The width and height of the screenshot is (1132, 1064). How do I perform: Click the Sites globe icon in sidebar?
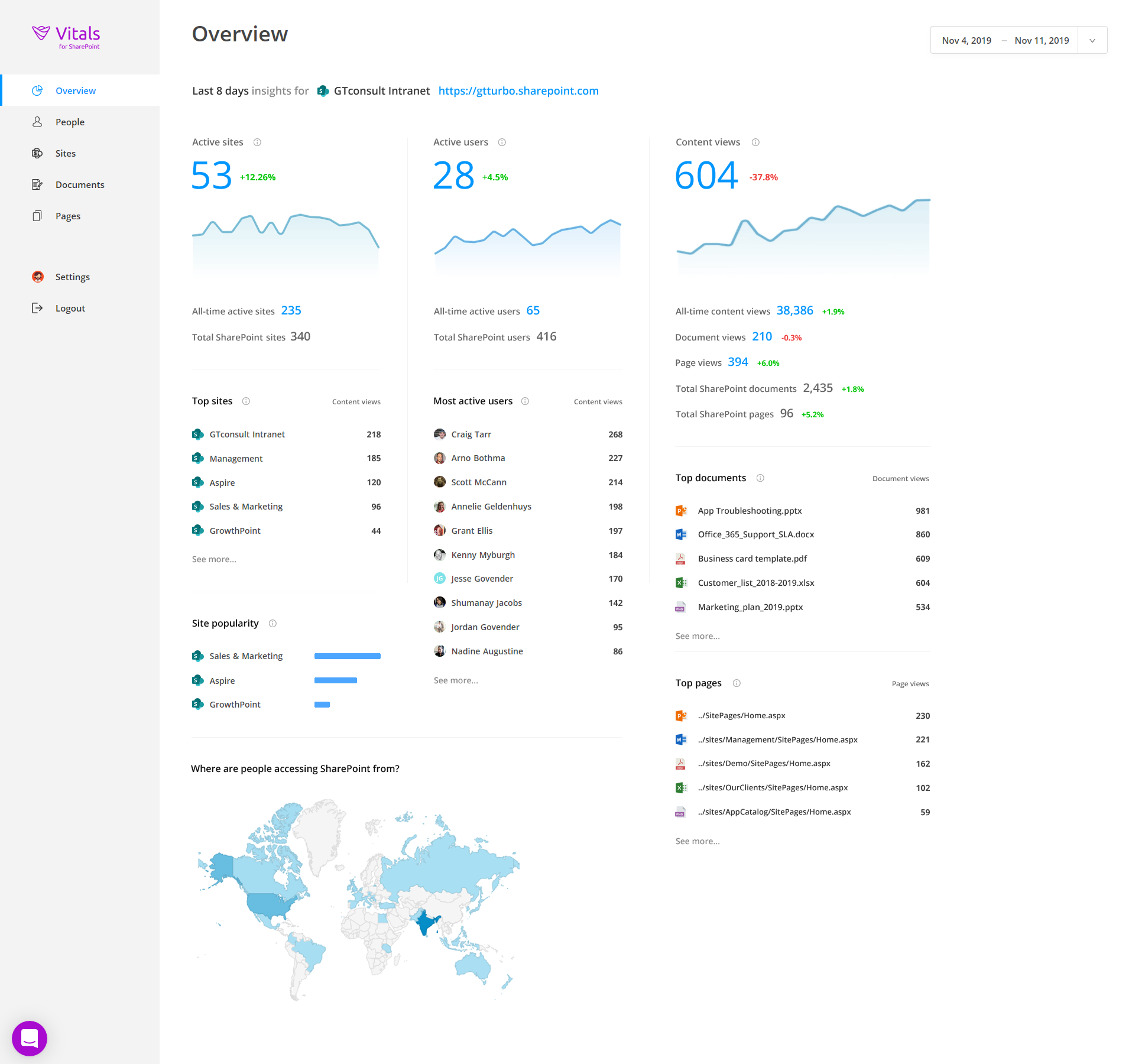tap(37, 153)
